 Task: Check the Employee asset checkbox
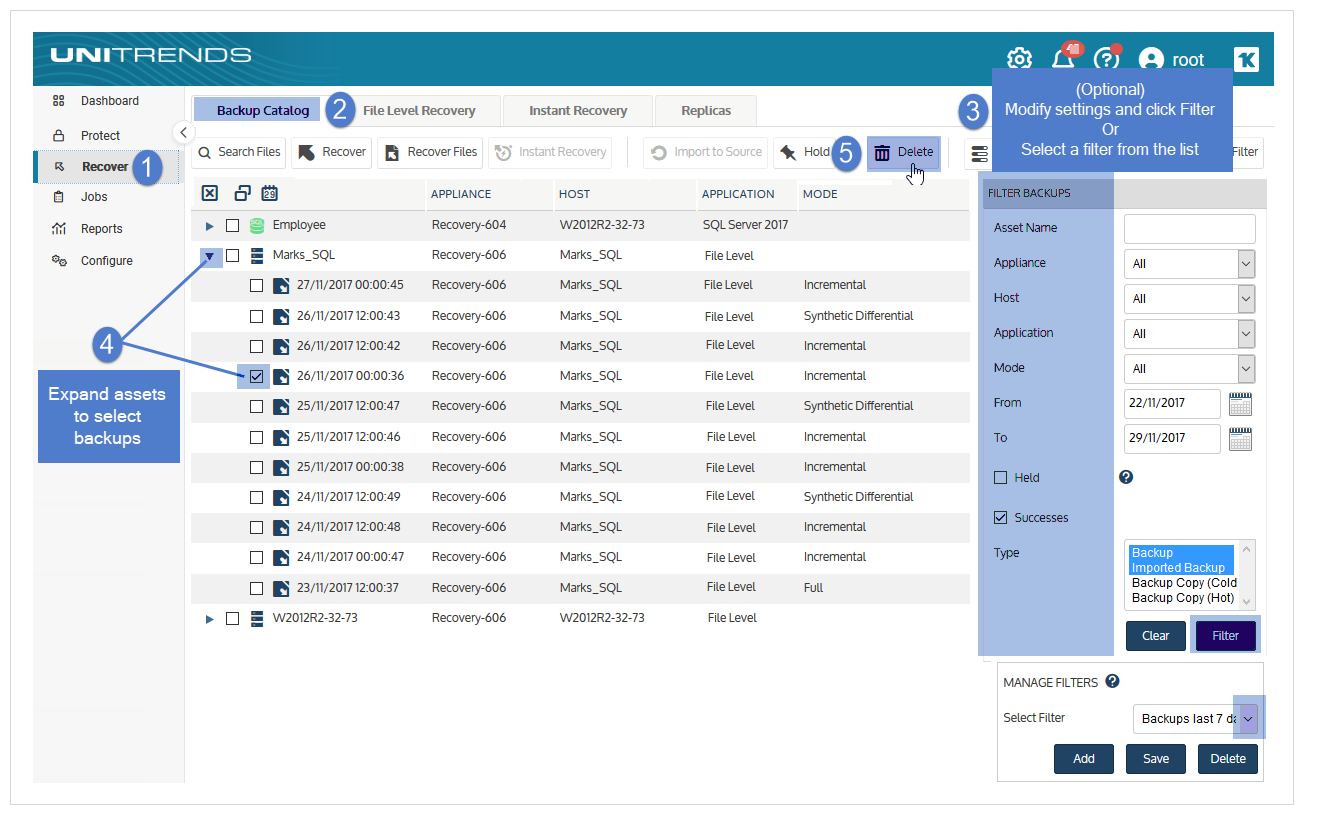232,225
